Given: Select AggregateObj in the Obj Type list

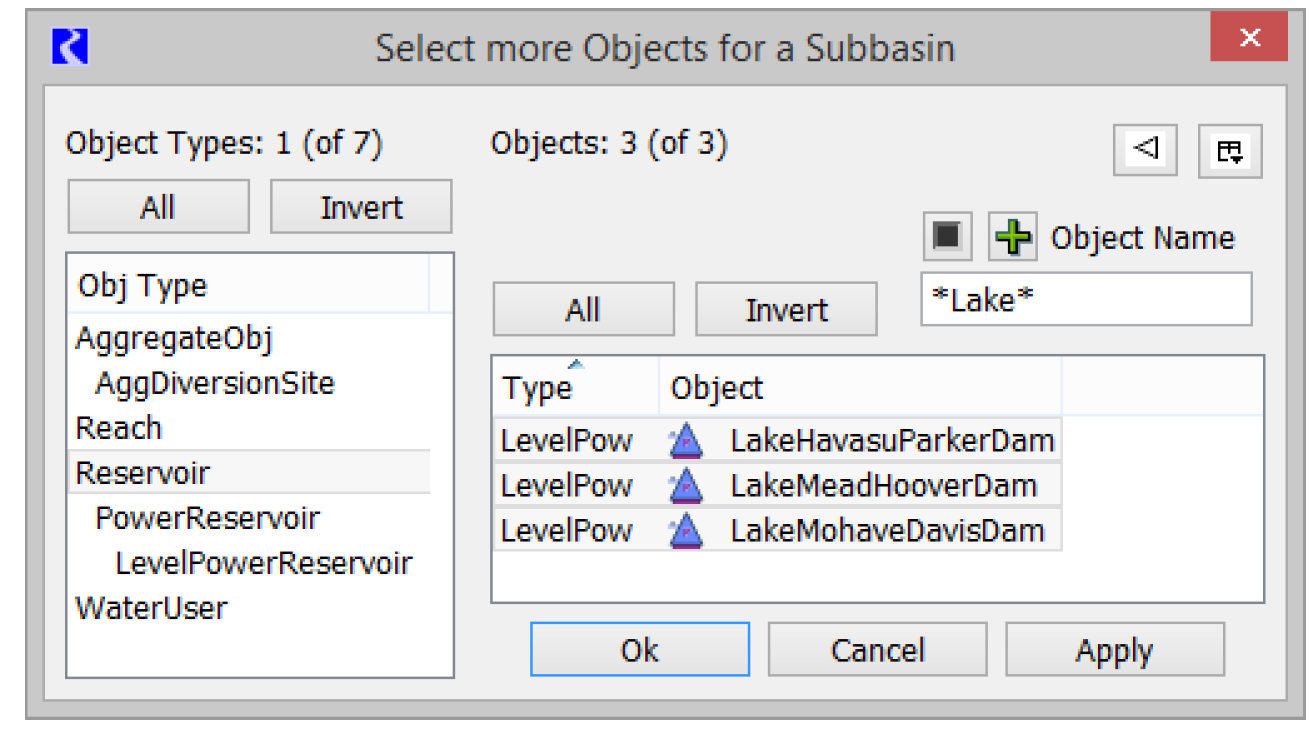Looking at the screenshot, I should pyautogui.click(x=174, y=338).
